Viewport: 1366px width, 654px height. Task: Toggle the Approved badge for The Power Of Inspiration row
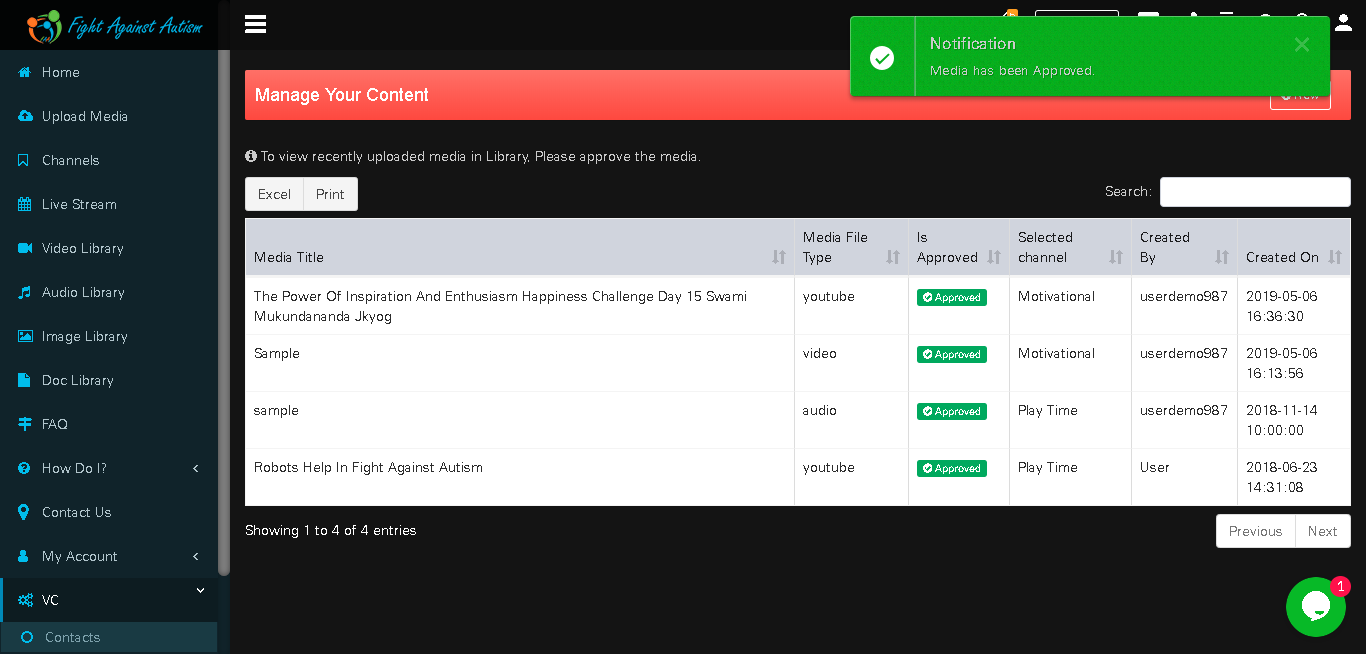coord(952,297)
